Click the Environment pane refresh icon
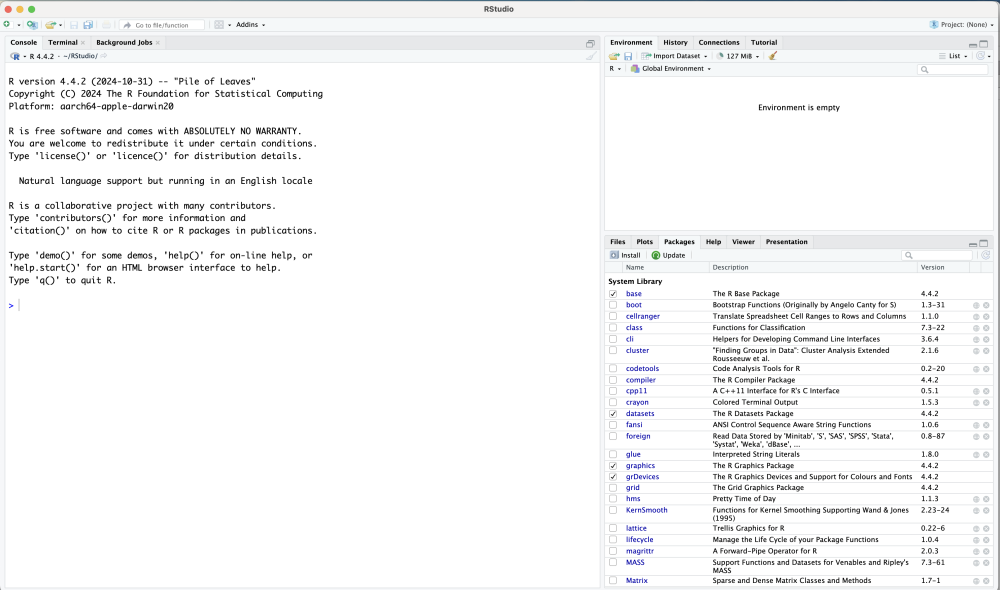1000x590 pixels. coord(981,56)
